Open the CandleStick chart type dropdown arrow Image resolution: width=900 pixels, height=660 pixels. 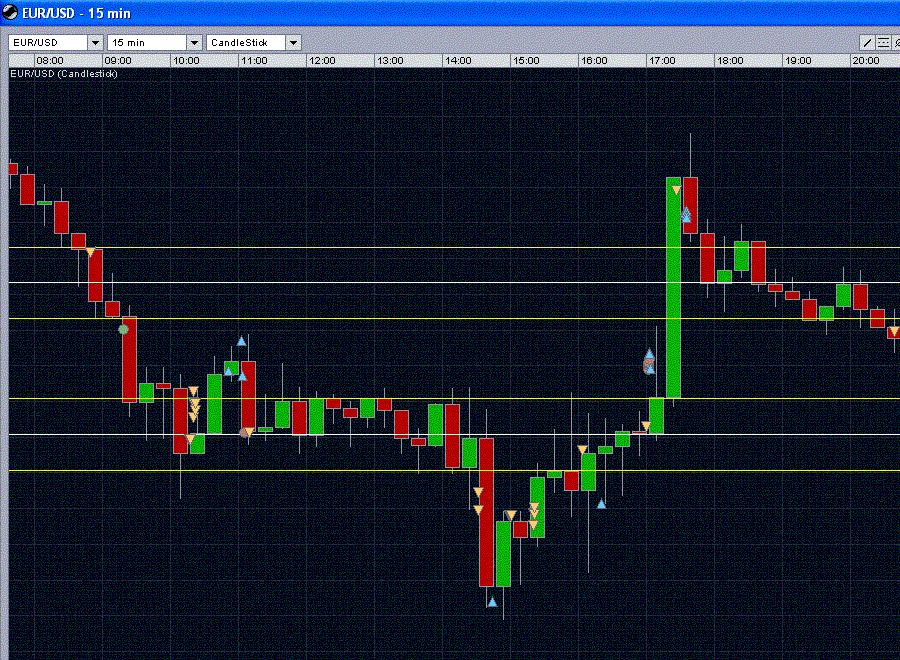click(293, 42)
